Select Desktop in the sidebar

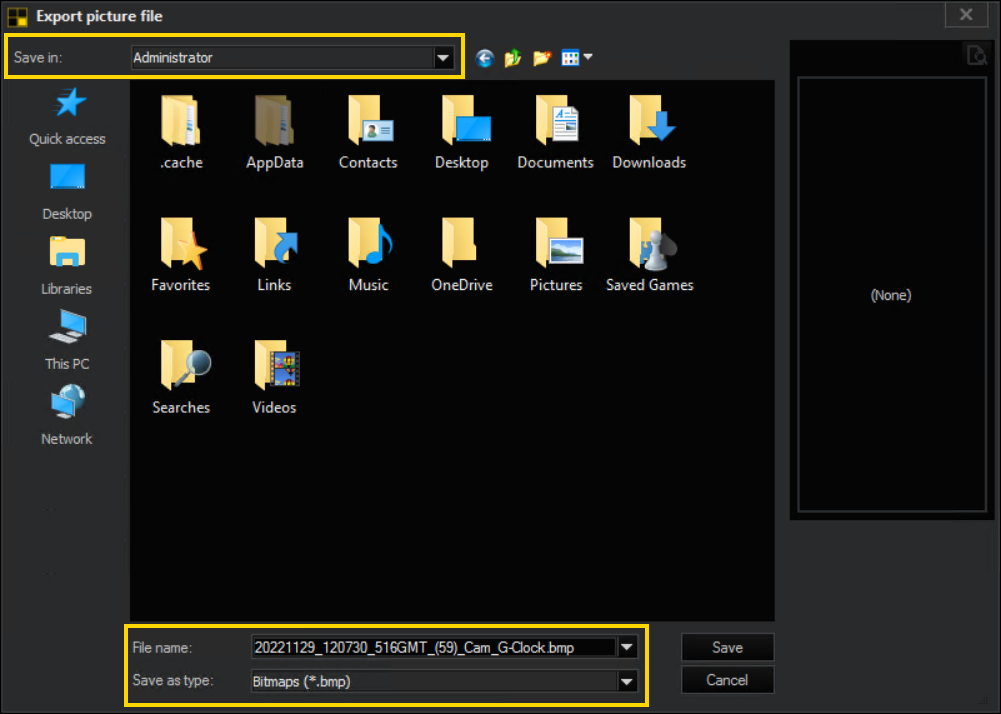pyautogui.click(x=66, y=190)
